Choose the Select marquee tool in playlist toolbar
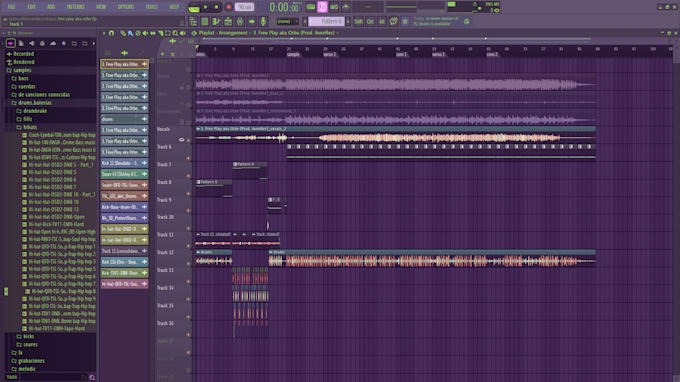Viewport: 680px width, 382px height. (168, 33)
